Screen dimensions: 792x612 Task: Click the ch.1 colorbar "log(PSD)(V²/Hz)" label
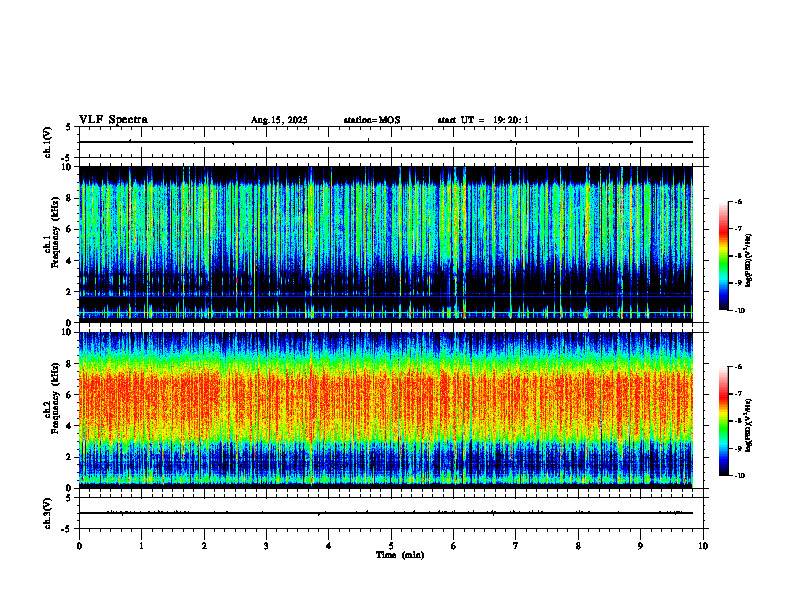tap(749, 261)
